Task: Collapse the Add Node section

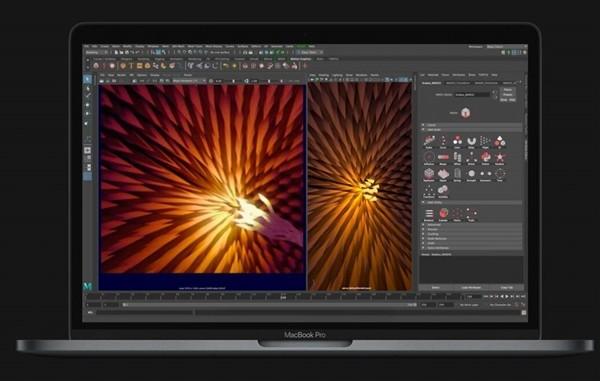Action: 472,130
